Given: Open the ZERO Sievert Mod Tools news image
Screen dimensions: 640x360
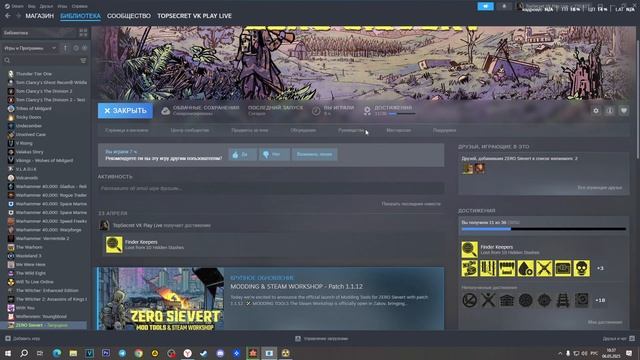Looking at the screenshot, I should [x=160, y=299].
